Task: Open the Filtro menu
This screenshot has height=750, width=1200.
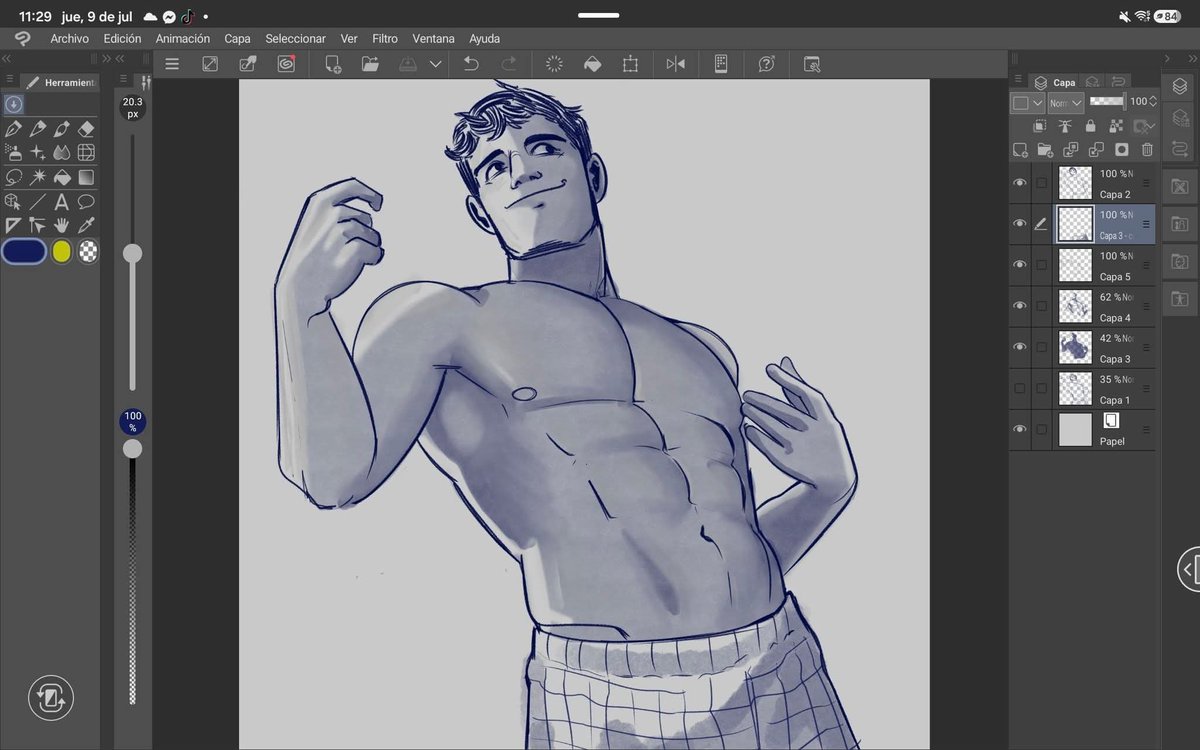Action: pos(385,39)
